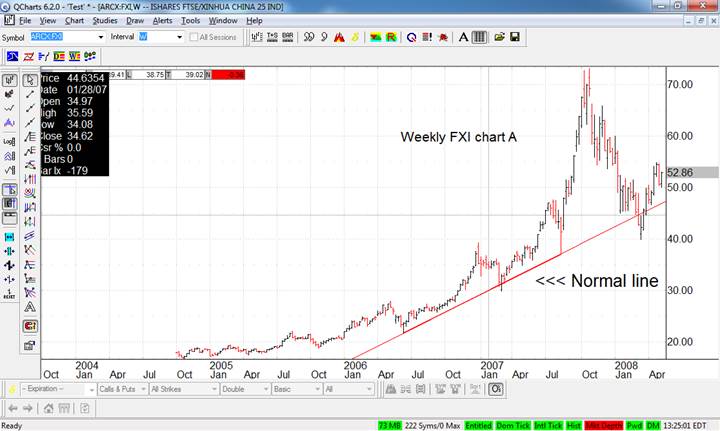Click the green and red R icon
Screen dimensions: 720x431
point(391,37)
